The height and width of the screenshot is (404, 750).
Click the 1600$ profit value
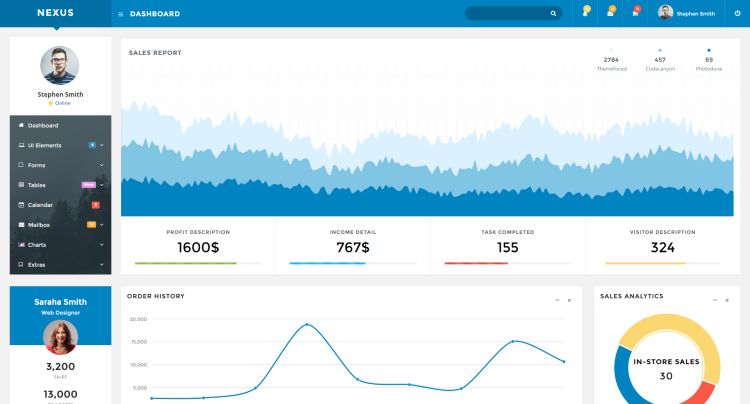198,247
